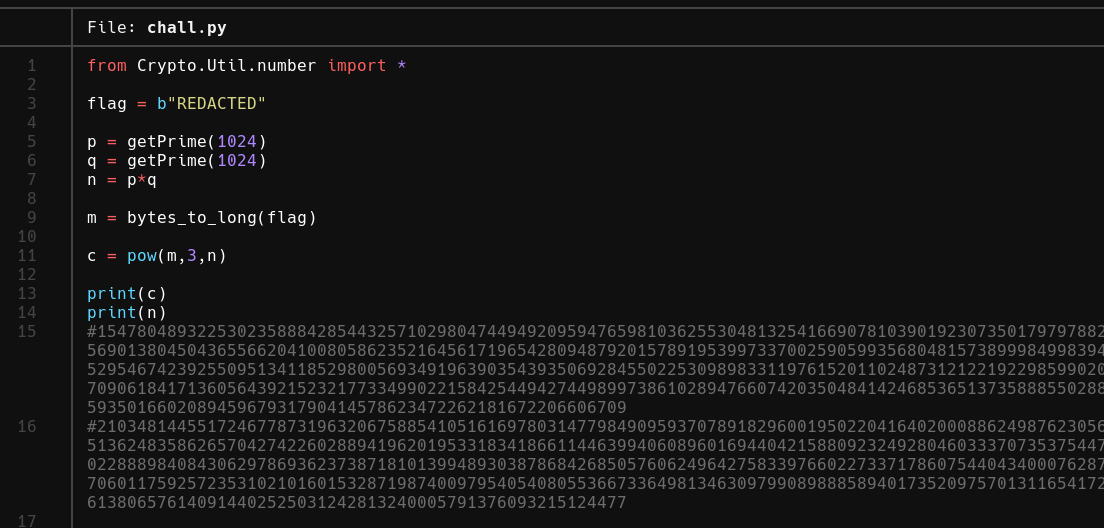Click line number 9 in gutter
The image size is (1104, 528).
click(32, 218)
